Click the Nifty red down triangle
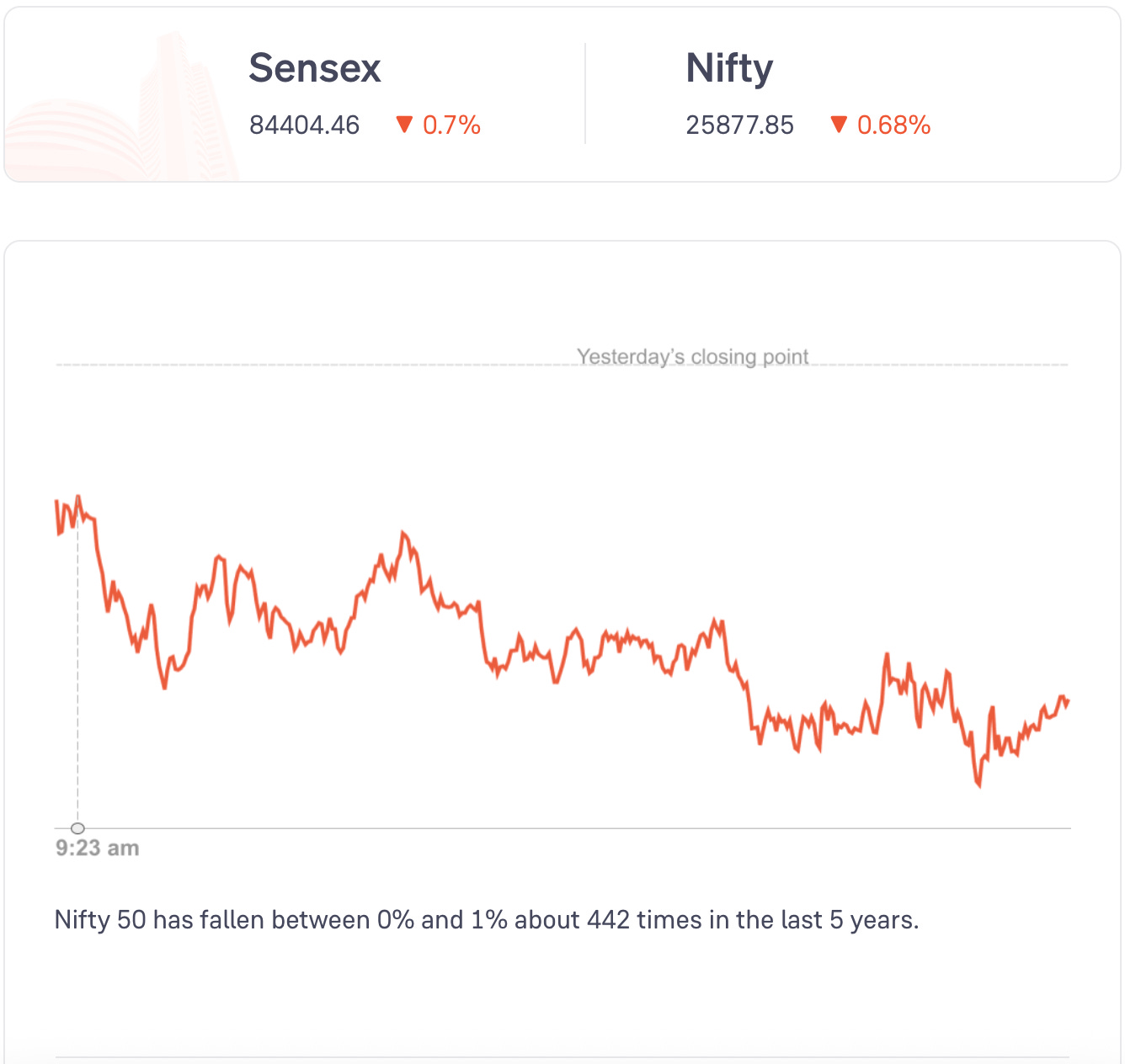 tap(838, 125)
